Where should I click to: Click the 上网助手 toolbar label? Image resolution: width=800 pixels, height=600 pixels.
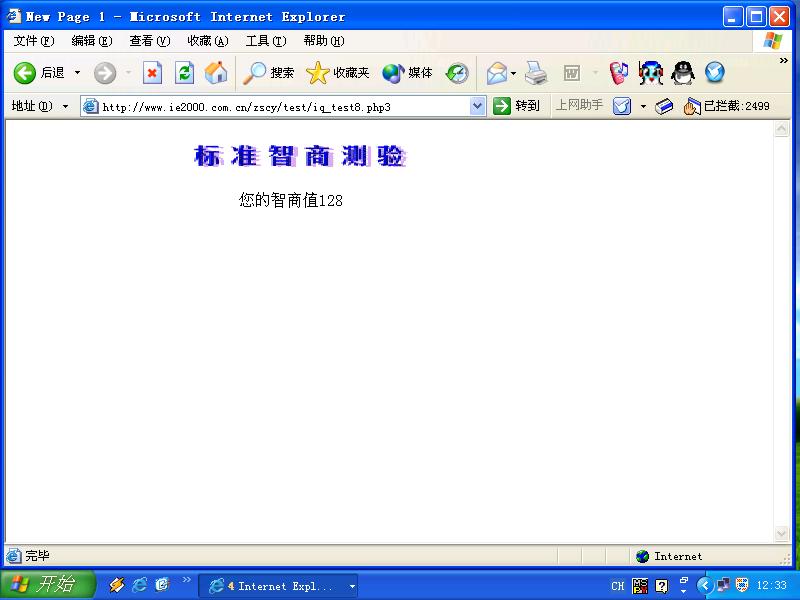579,105
